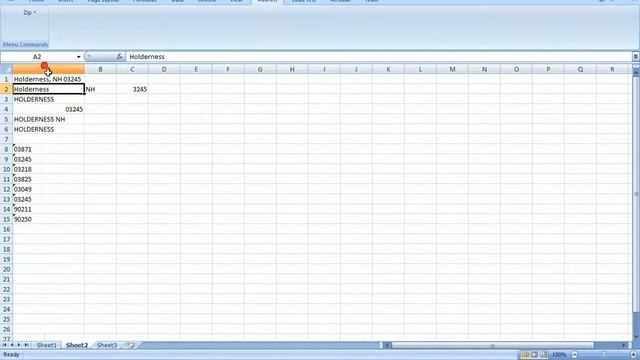Viewport: 640px width, 360px height.
Task: Select row 26 header
Action: coord(6,329)
